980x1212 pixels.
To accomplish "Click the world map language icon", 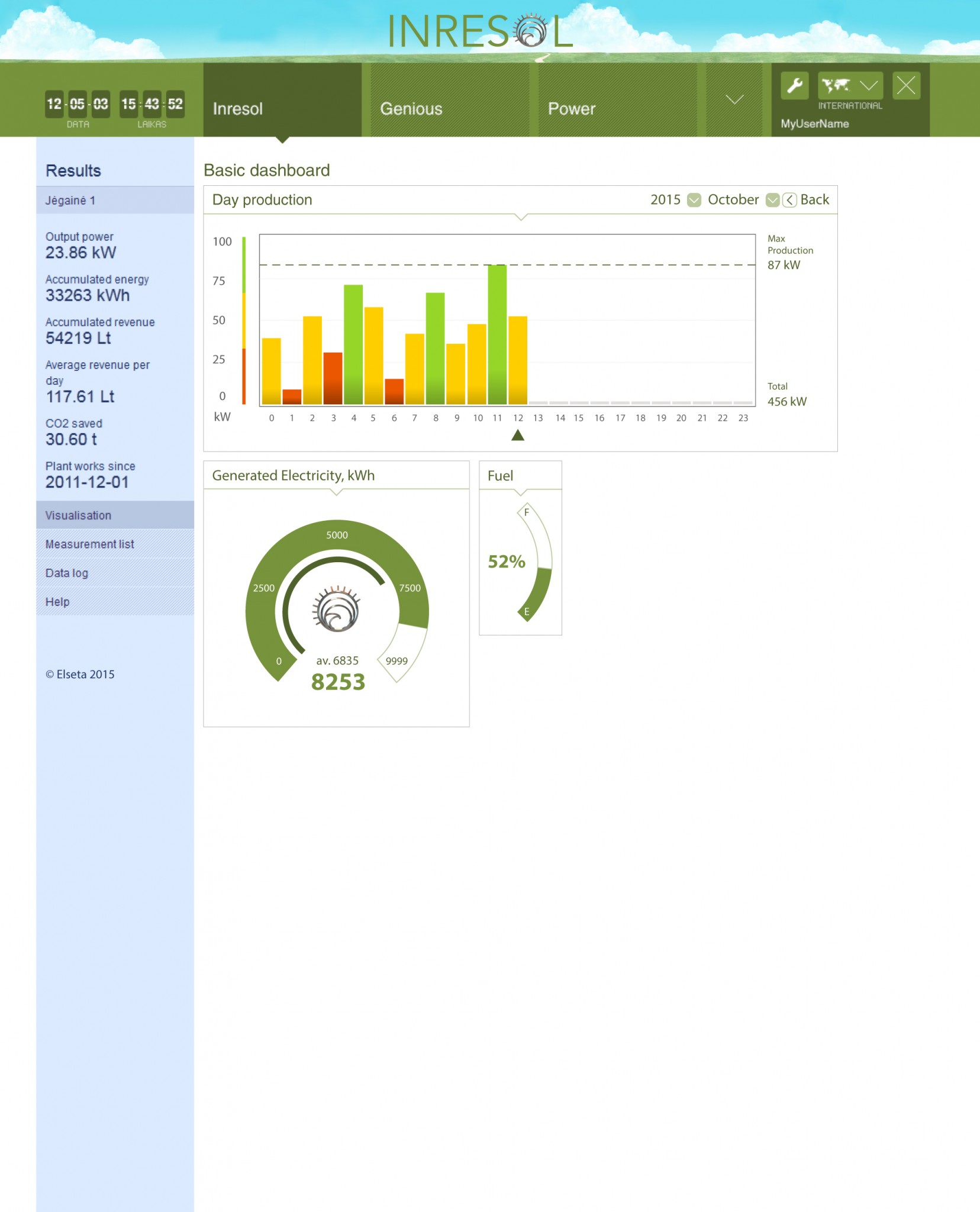I will [836, 86].
